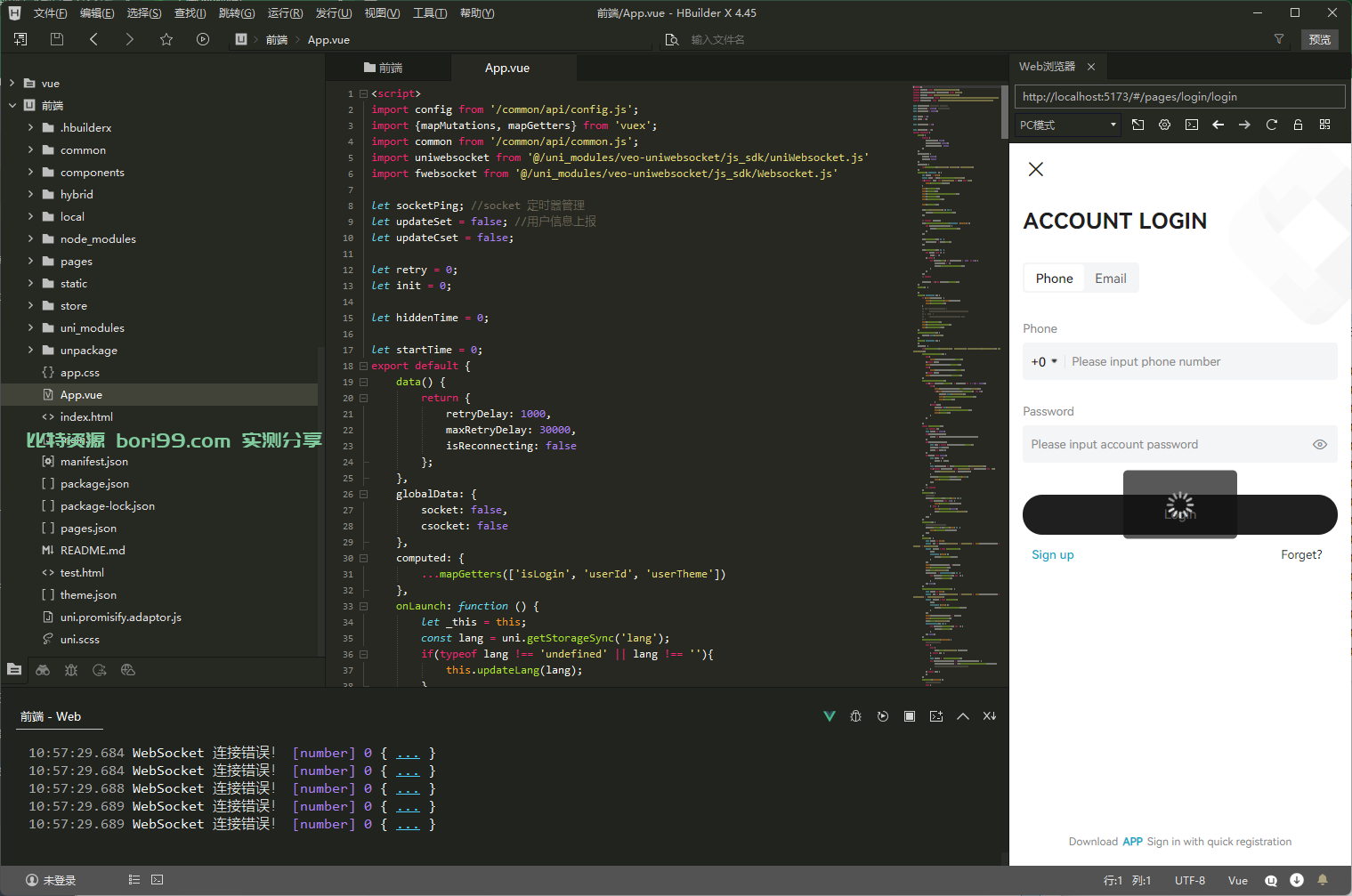
Task: Open new terminal icon in console toolbar
Action: click(x=936, y=716)
